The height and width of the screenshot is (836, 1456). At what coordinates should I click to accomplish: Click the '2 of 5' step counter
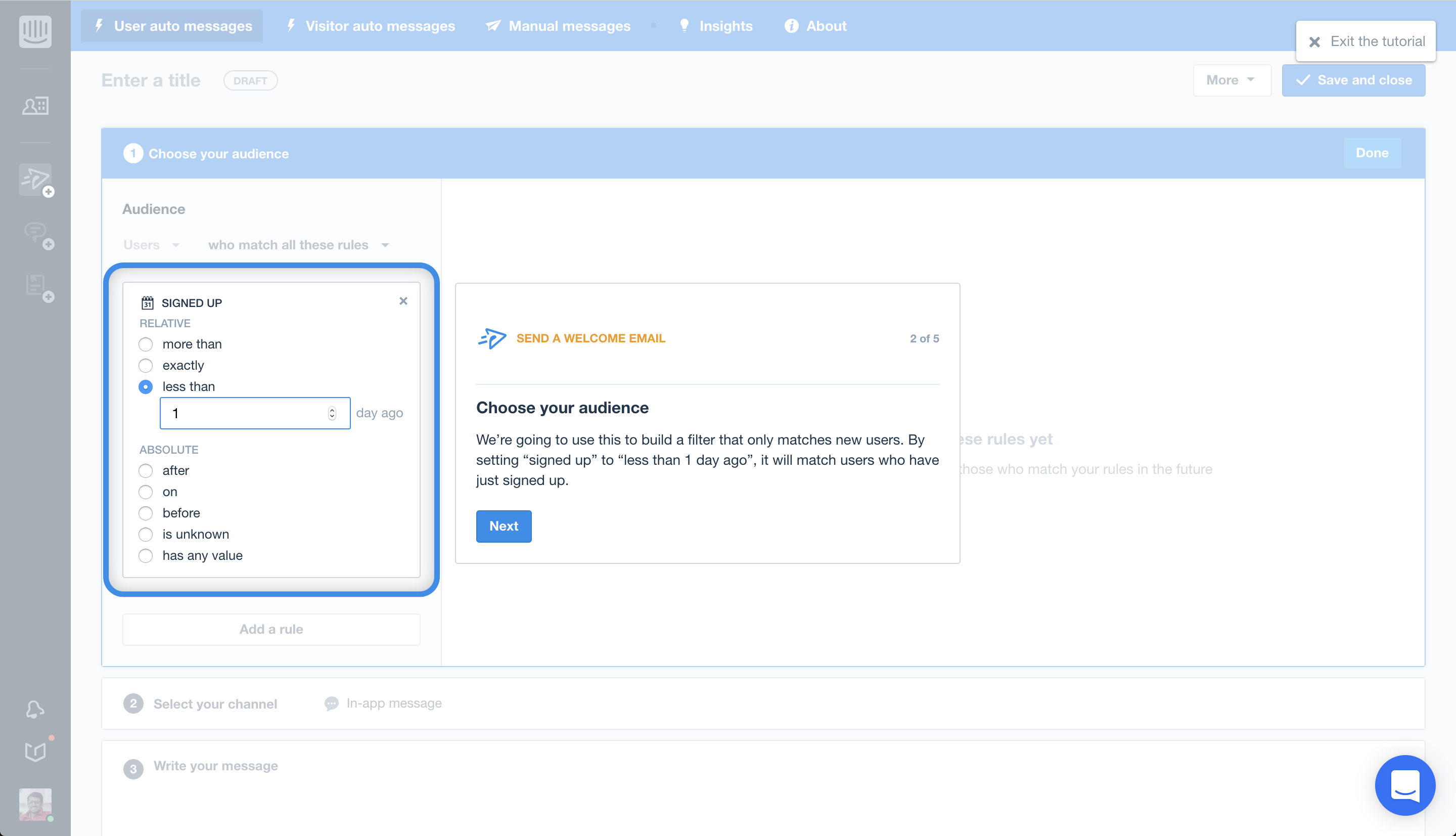pos(925,338)
